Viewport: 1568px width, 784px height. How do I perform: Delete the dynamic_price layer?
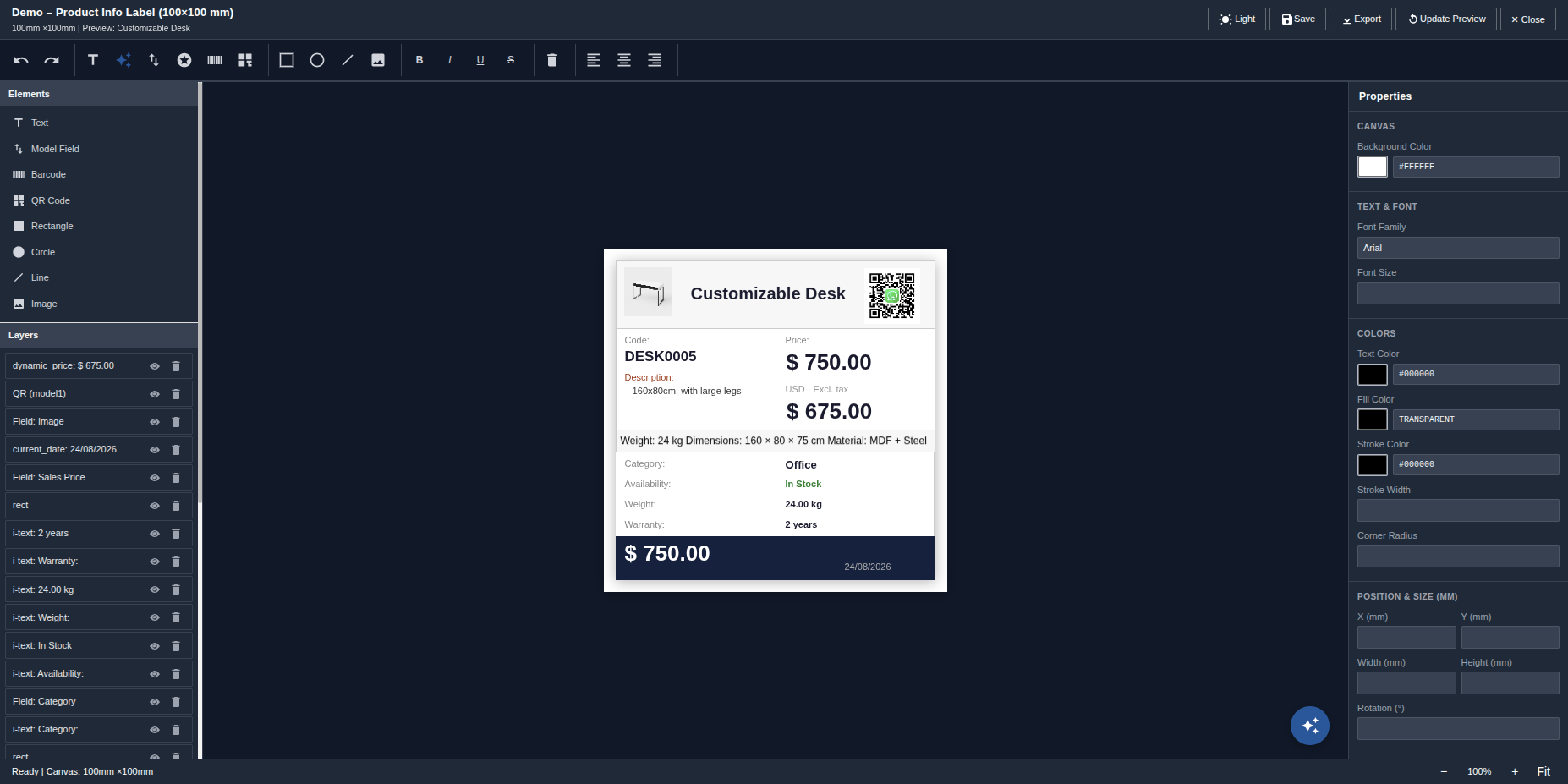(176, 366)
